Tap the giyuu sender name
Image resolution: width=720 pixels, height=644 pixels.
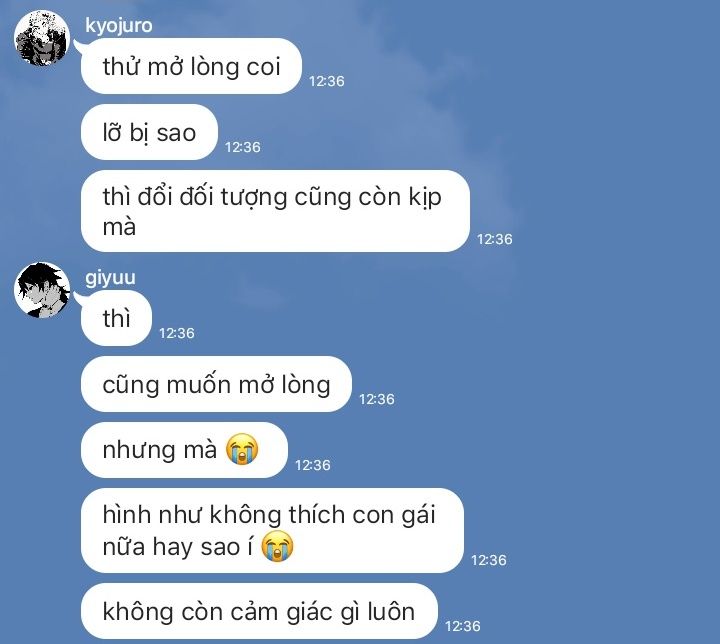coord(110,277)
